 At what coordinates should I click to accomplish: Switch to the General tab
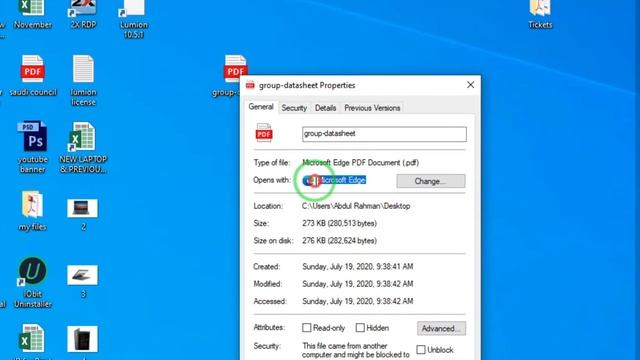pyautogui.click(x=261, y=107)
